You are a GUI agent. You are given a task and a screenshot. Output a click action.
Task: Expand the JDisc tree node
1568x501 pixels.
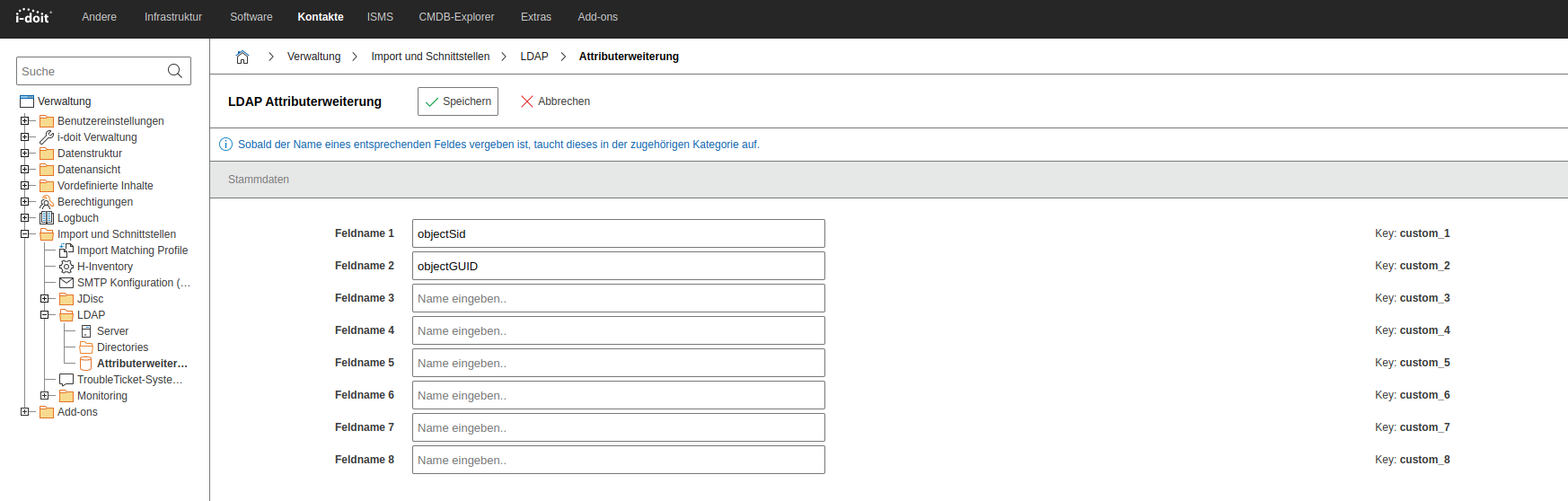[45, 299]
